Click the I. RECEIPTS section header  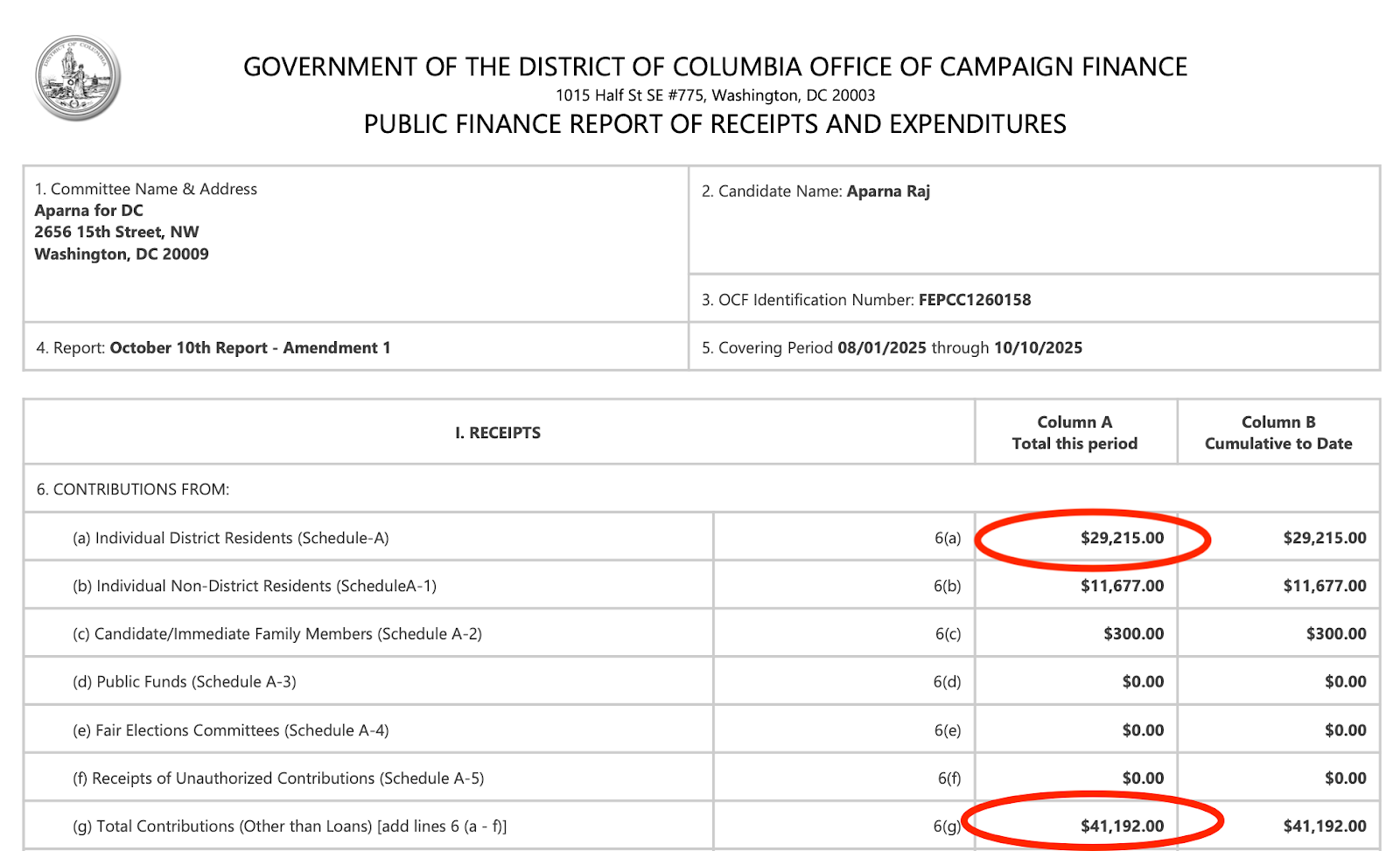(x=498, y=433)
